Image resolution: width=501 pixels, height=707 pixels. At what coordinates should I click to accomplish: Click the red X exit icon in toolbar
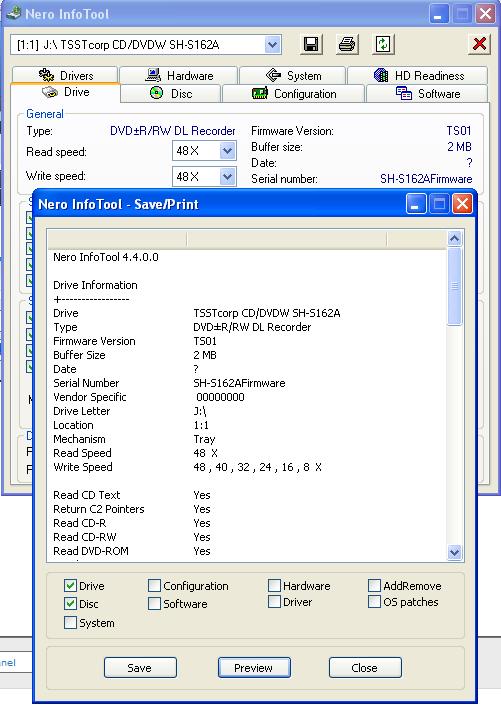coord(479,44)
